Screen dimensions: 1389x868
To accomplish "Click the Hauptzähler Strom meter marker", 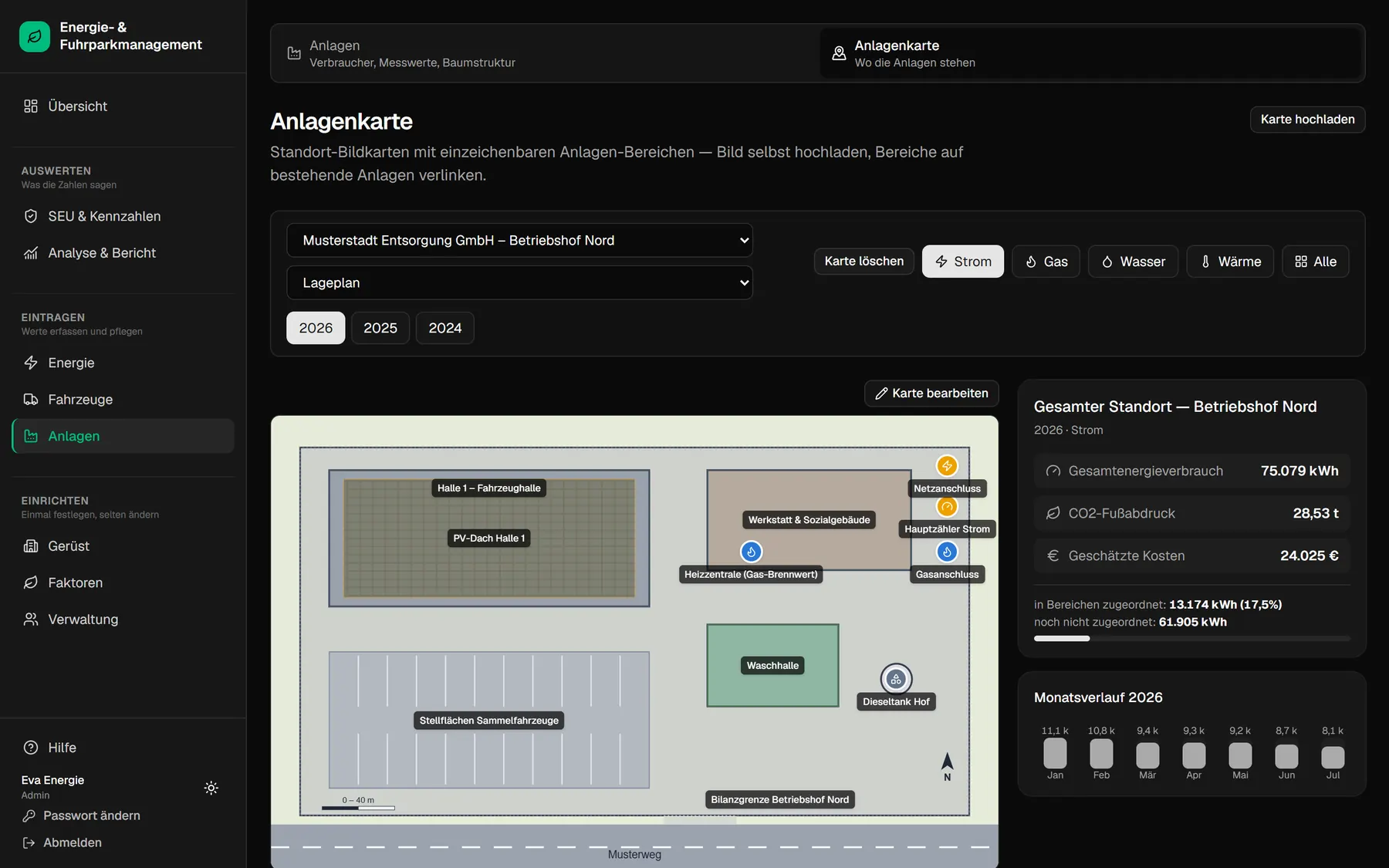I will click(x=947, y=507).
